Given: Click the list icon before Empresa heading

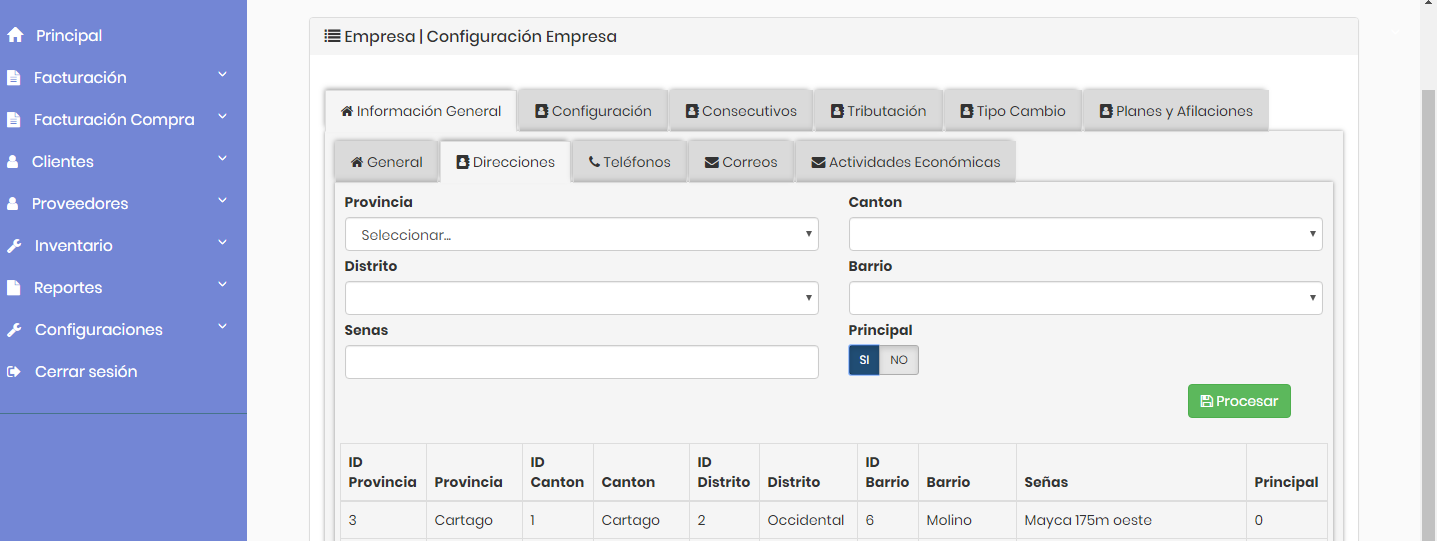Looking at the screenshot, I should click(333, 36).
